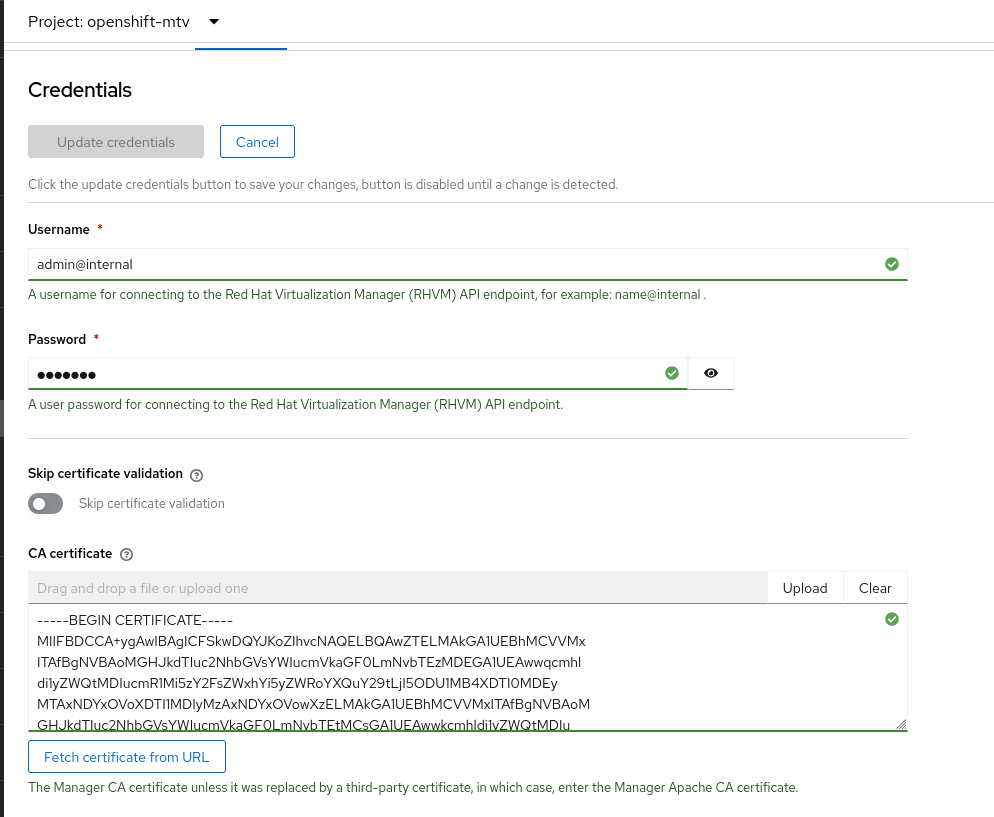The image size is (994, 817).
Task: Click into the Username input field
Action: tap(450, 264)
